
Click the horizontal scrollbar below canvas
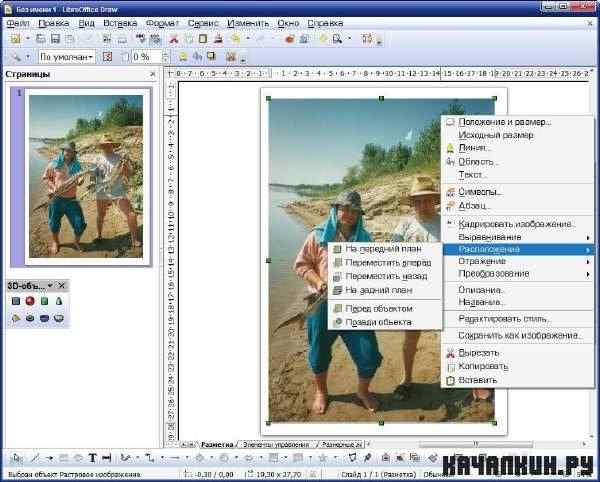(x=476, y=444)
